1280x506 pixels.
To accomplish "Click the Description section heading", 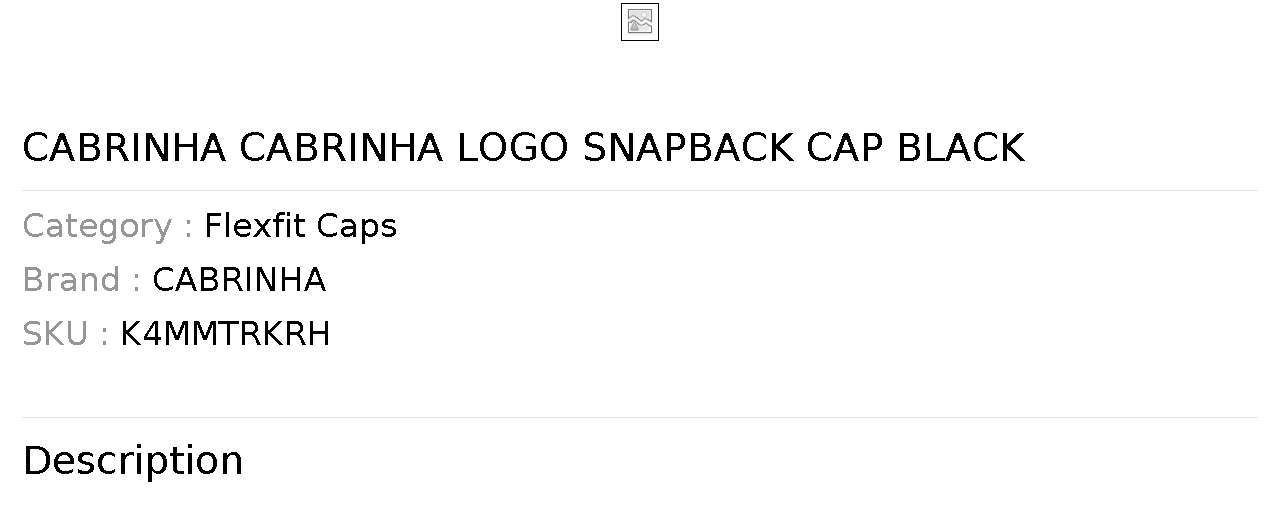I will tap(133, 461).
